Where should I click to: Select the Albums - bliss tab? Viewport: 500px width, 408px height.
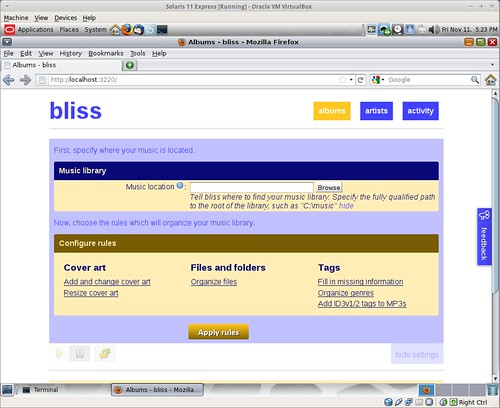[x=62, y=65]
